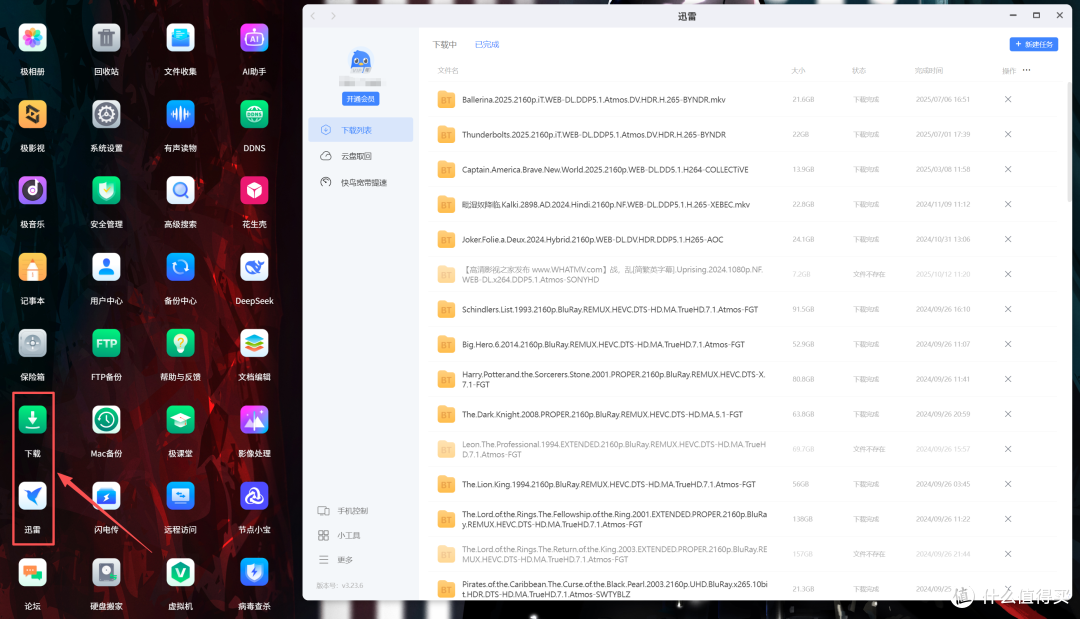Launch the 极音乐 music app

click(x=32, y=191)
